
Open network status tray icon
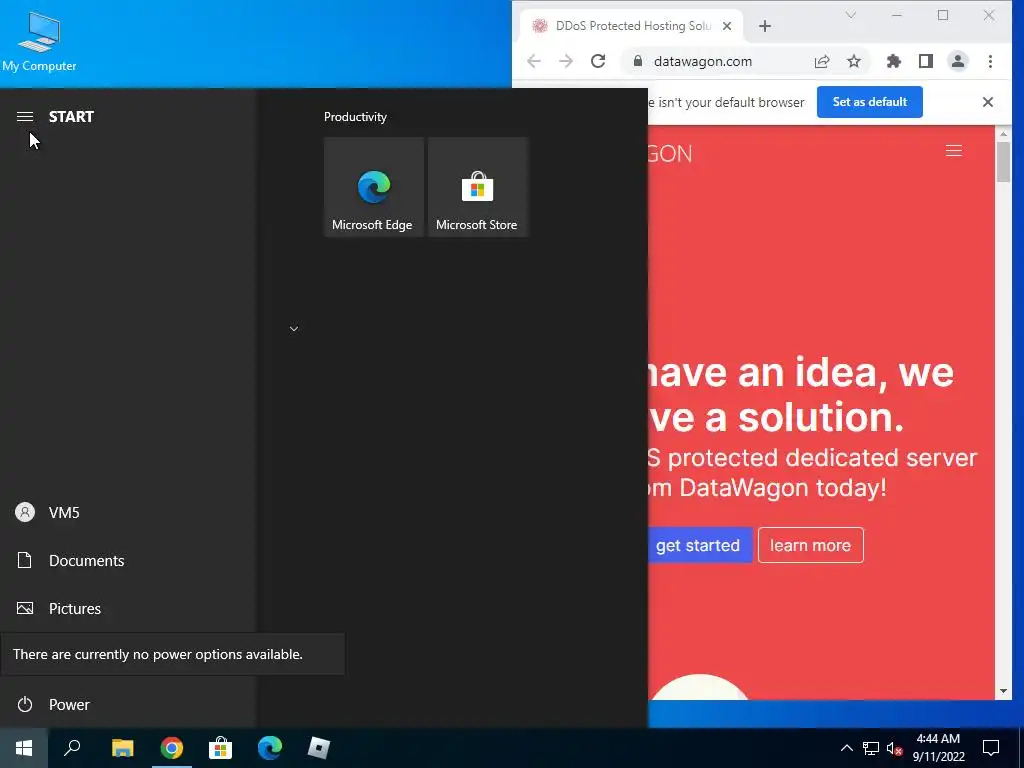point(871,748)
